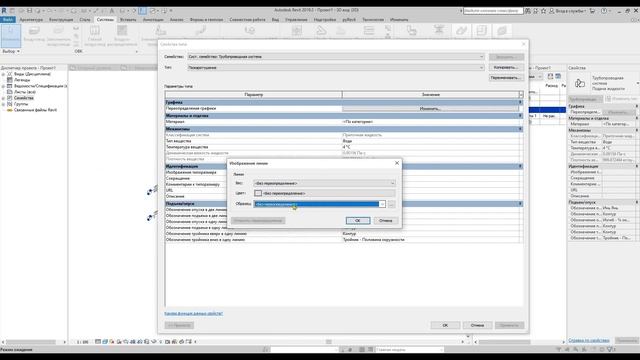Open the Архитектура ribbon tab
The width and height of the screenshot is (640, 360).
point(31,20)
